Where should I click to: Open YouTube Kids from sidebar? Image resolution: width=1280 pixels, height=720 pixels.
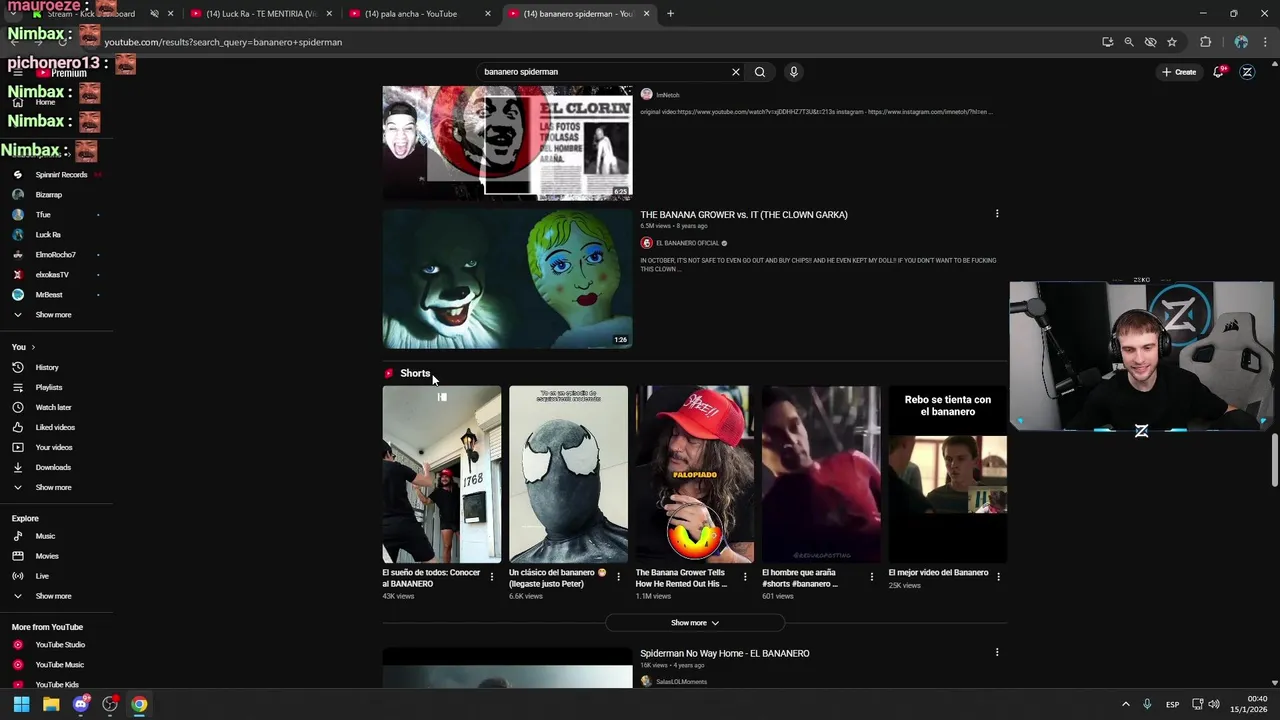click(x=57, y=685)
